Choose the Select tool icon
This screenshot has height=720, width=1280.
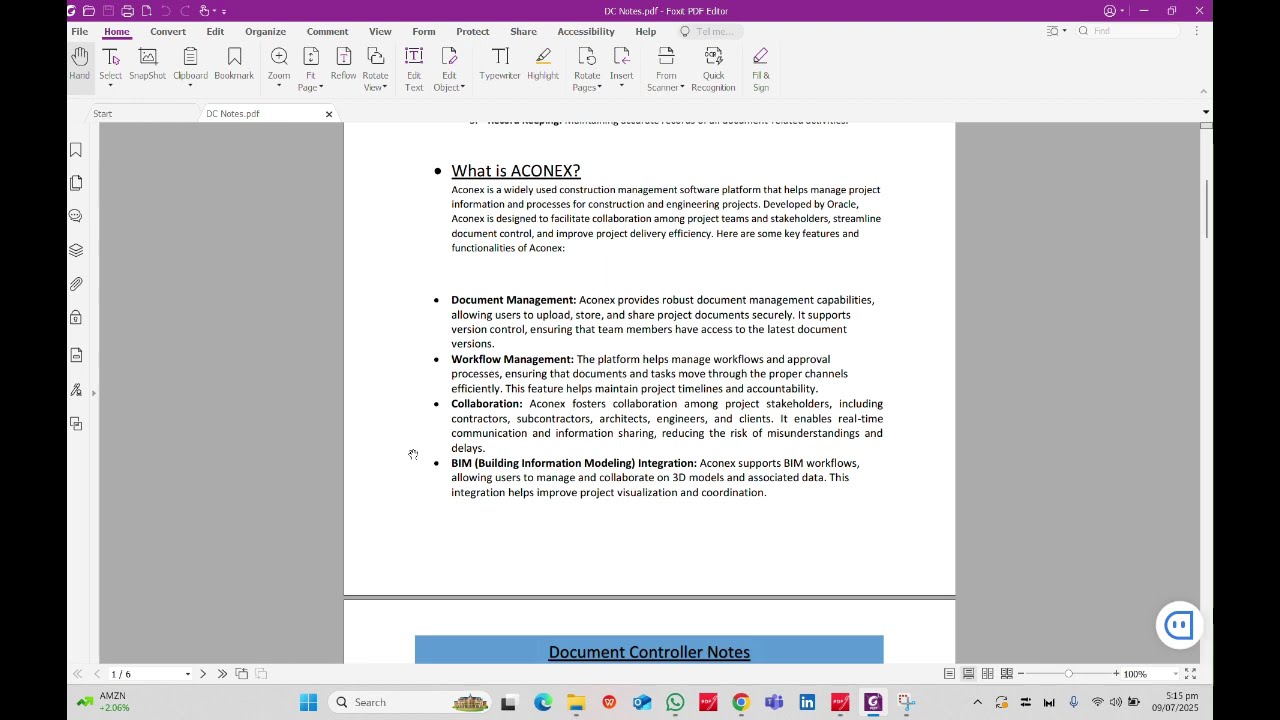click(x=111, y=57)
